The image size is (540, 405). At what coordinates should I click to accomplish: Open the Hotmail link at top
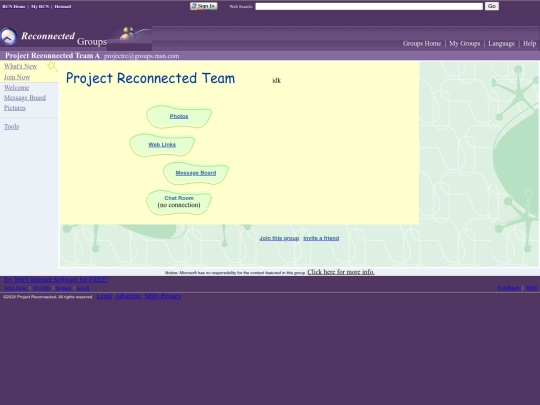[63, 7]
